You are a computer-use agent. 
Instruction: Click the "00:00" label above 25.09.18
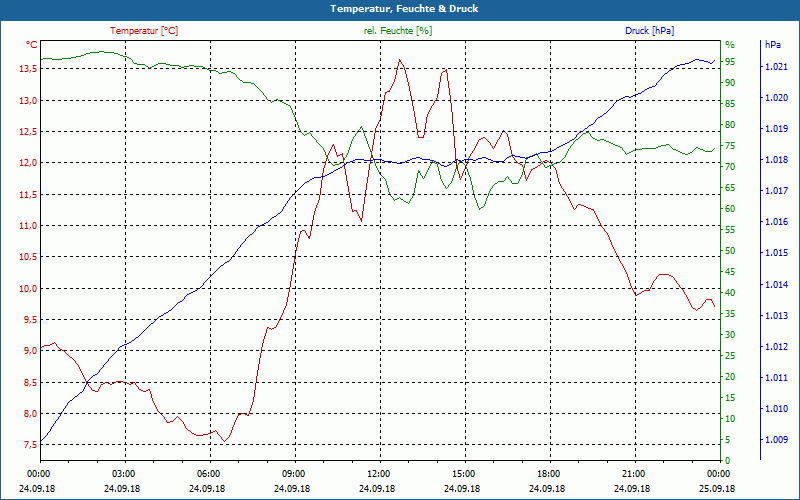(x=717, y=474)
